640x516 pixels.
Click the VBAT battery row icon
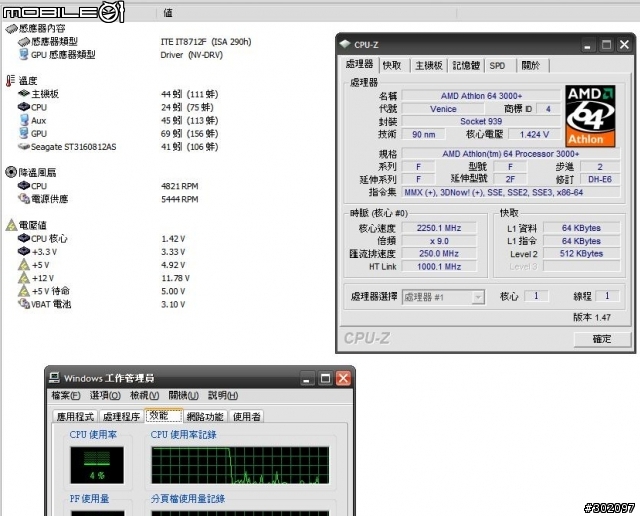[x=24, y=304]
